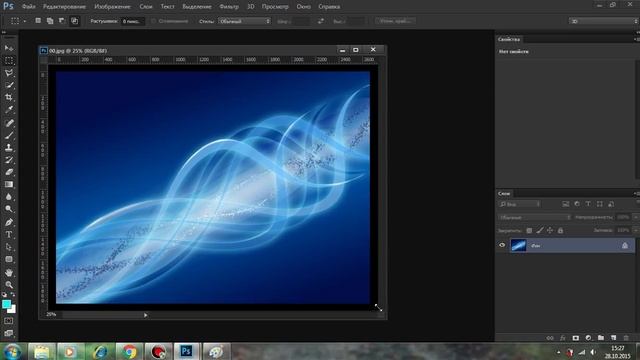Open the layer blending mode dropdown

(x=534, y=217)
